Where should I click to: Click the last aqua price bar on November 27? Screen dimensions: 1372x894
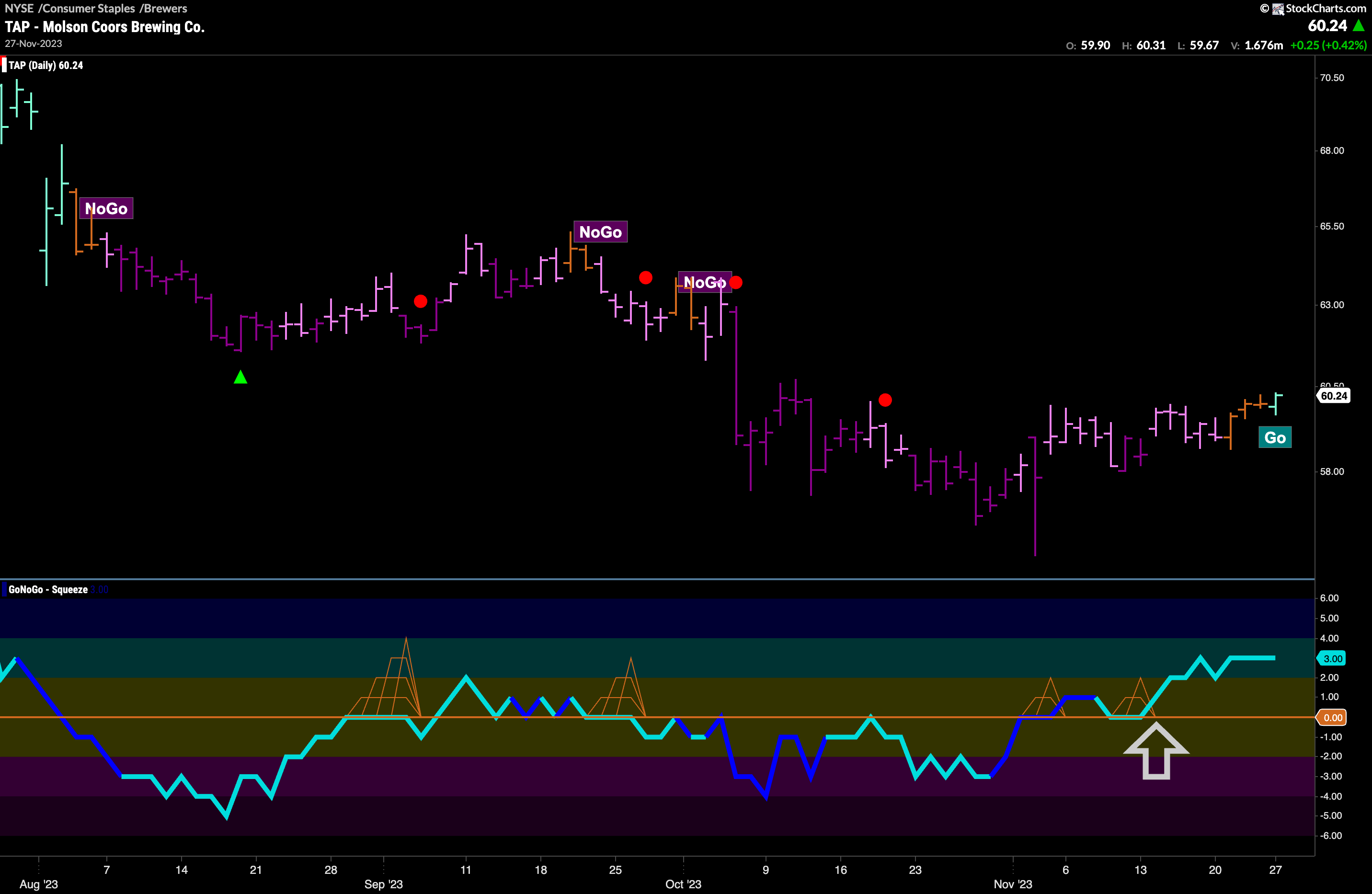coord(1275,403)
